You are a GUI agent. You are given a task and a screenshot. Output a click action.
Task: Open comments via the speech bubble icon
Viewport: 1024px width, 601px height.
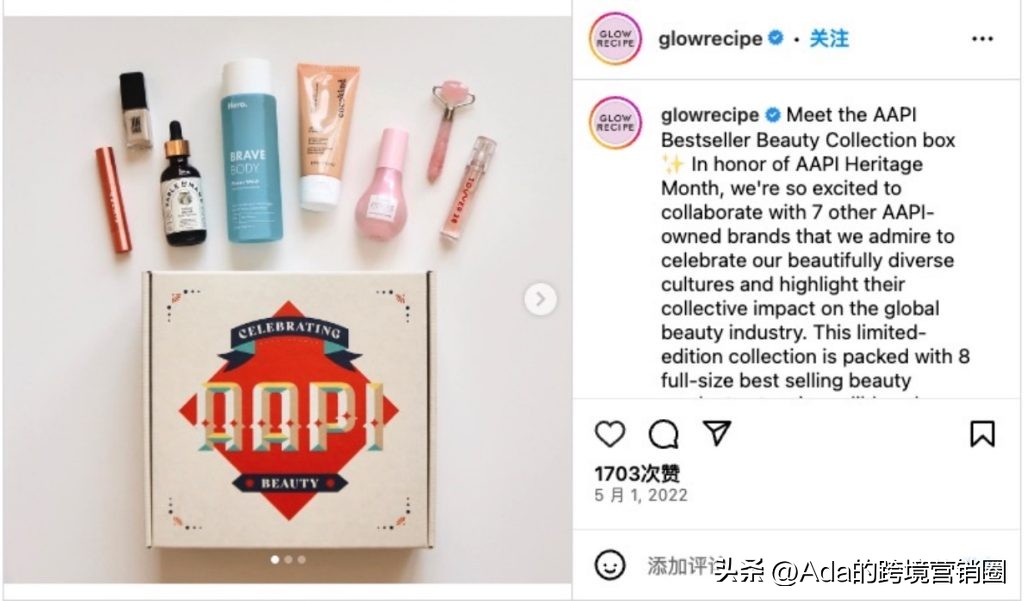click(664, 434)
